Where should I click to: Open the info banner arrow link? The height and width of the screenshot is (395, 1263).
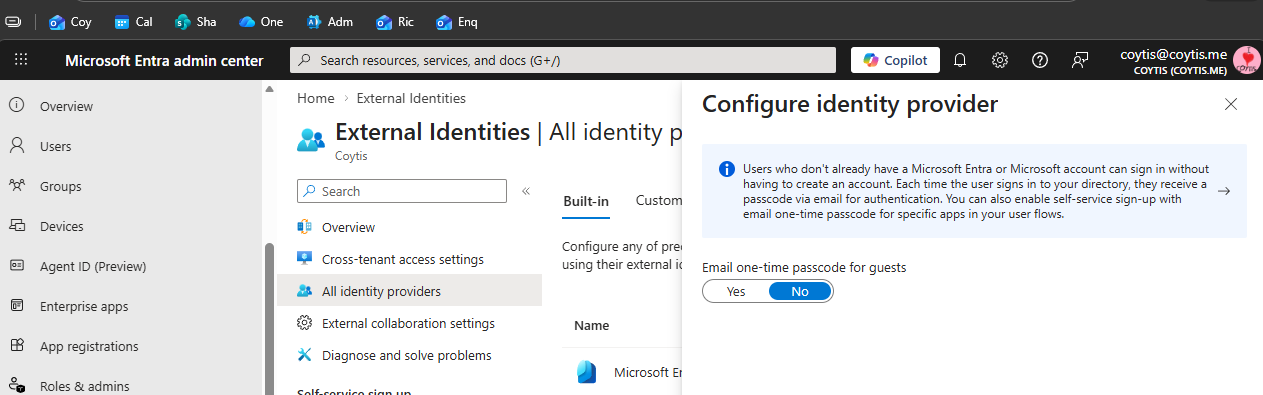click(1224, 191)
